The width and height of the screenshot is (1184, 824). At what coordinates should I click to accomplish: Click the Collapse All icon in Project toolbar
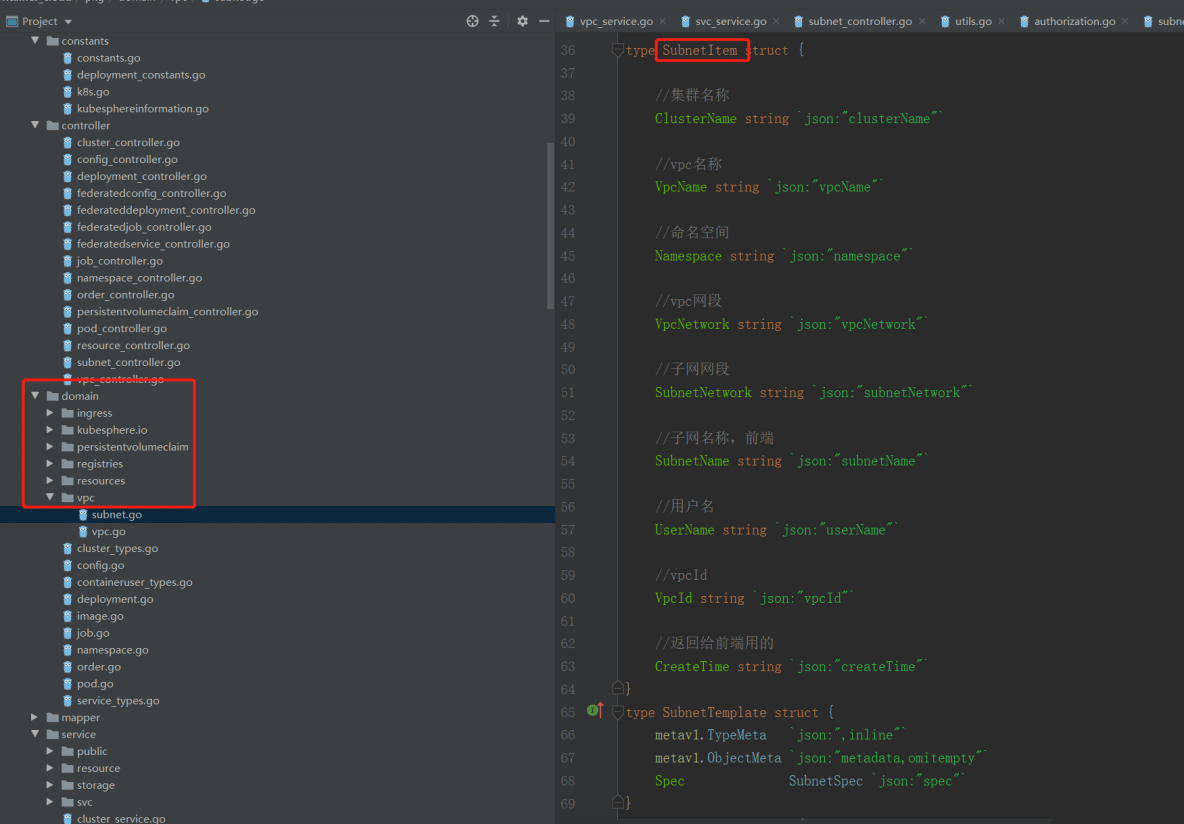pyautogui.click(x=494, y=20)
